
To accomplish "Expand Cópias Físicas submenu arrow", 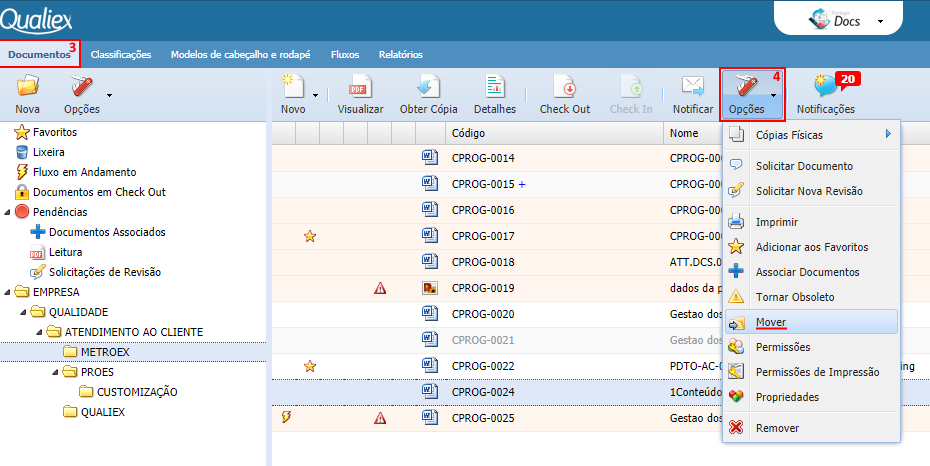I will (x=888, y=134).
